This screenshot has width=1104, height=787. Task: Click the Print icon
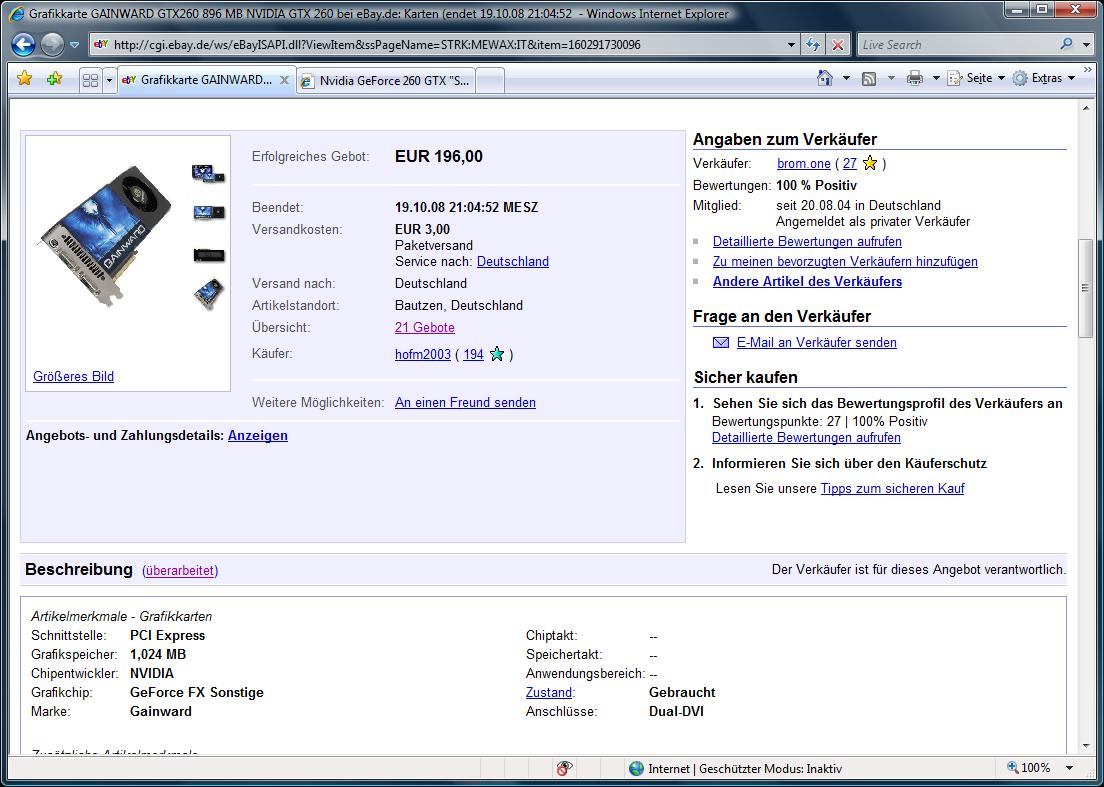click(x=915, y=78)
